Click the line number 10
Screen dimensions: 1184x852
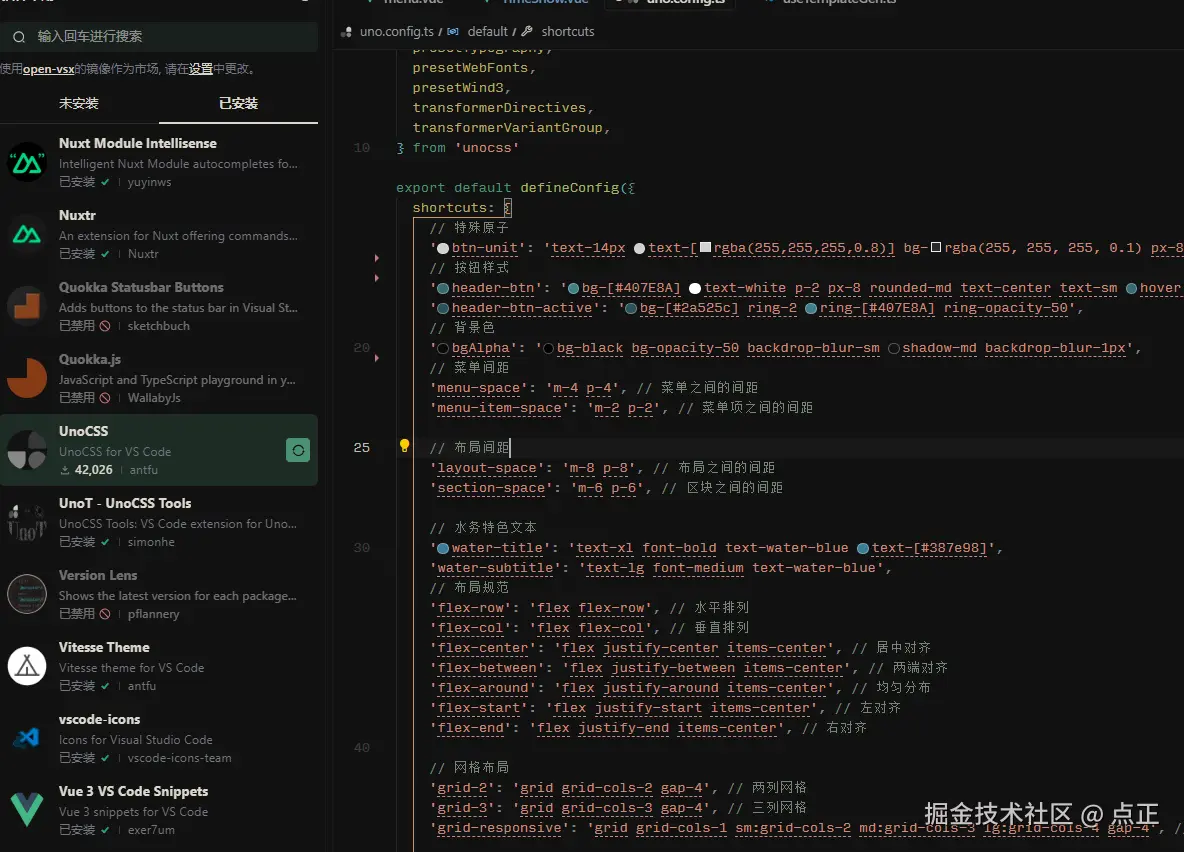pos(362,148)
